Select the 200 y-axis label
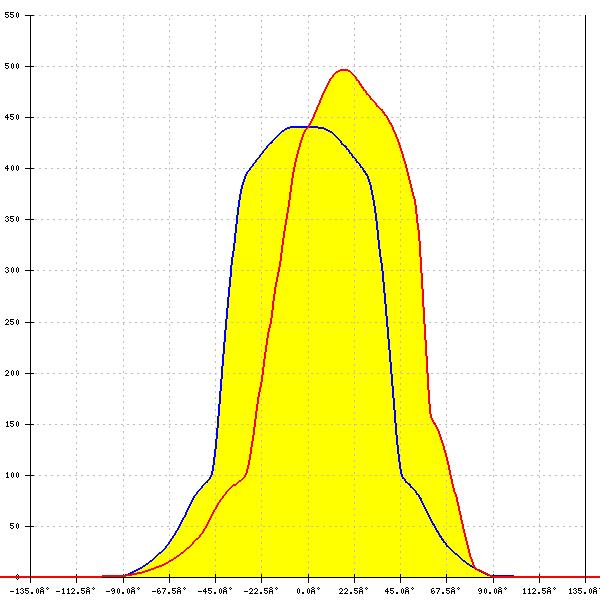 (12, 373)
